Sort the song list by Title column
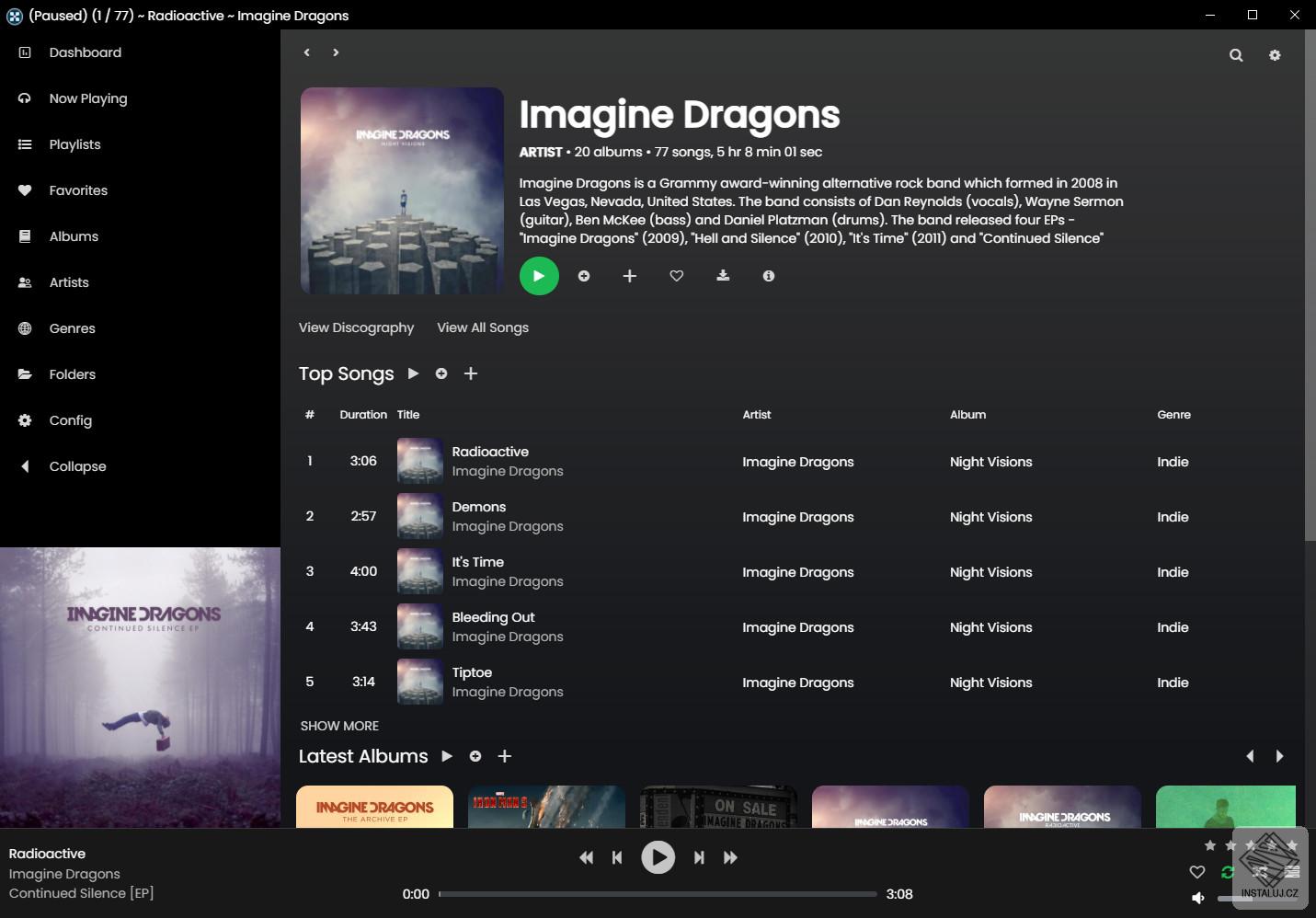The height and width of the screenshot is (918, 1316). pos(408,415)
